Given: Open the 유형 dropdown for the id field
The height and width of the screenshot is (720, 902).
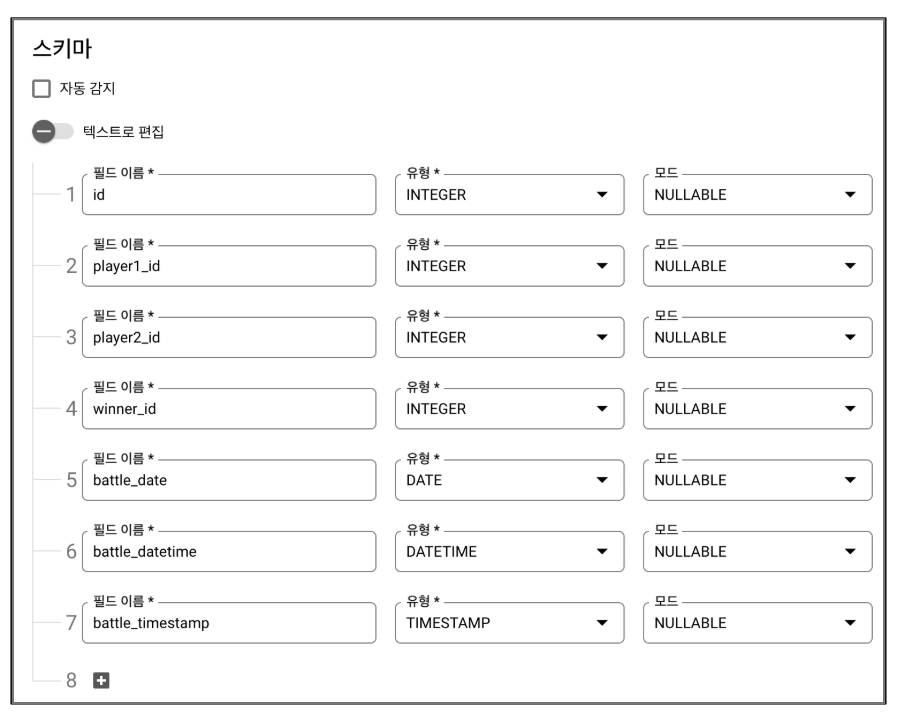Looking at the screenshot, I should coord(509,195).
